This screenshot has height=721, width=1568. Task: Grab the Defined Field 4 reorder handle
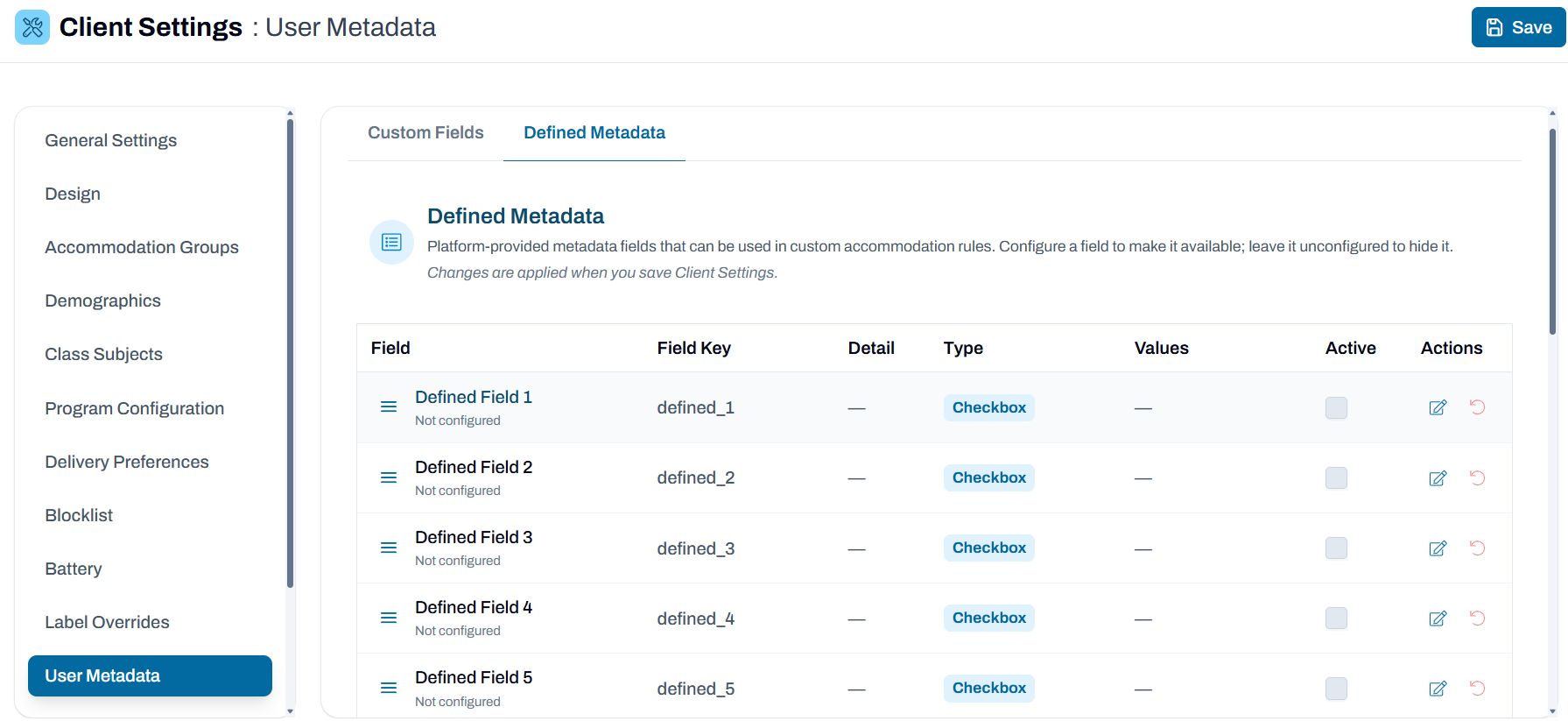pyautogui.click(x=389, y=618)
